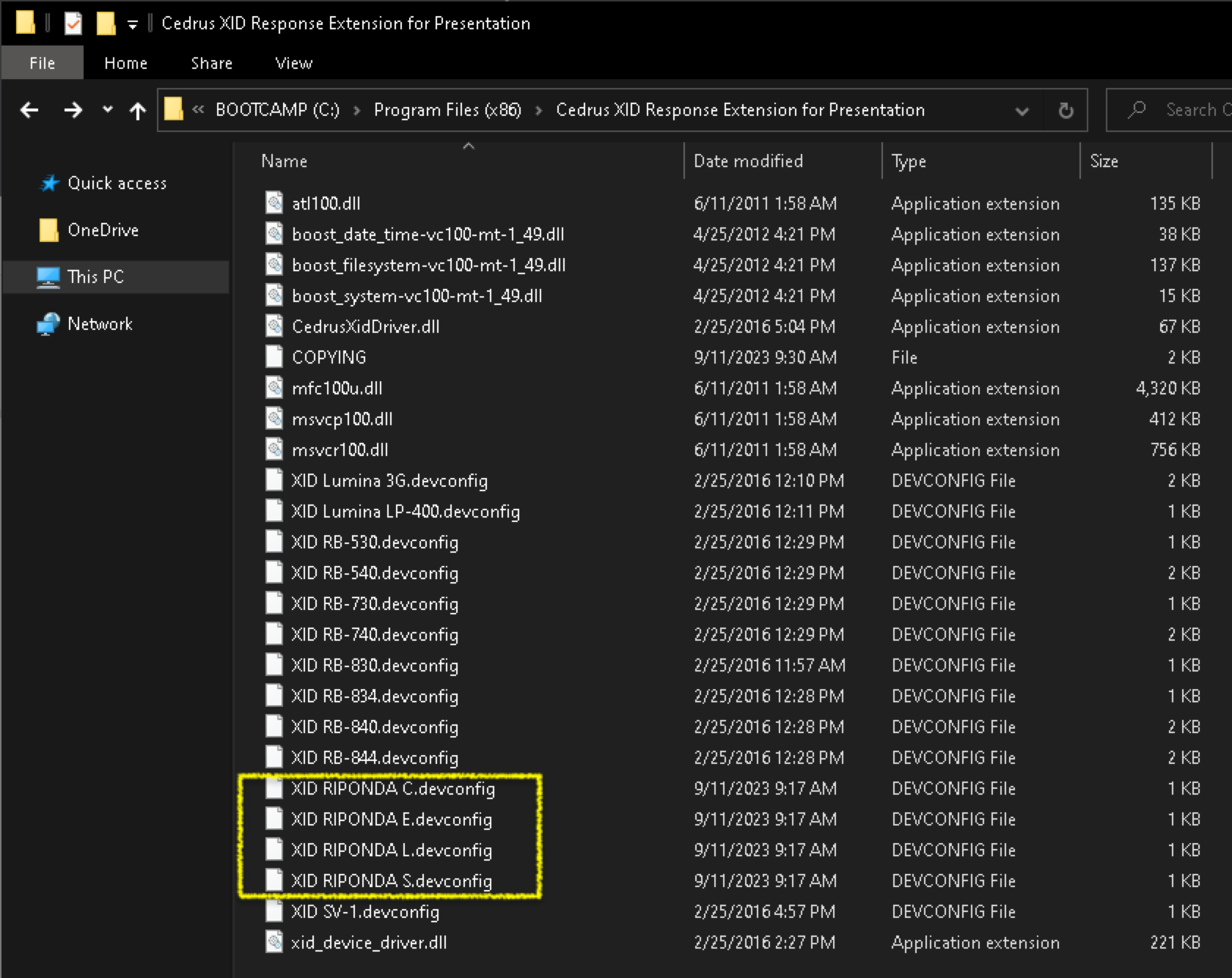Expand the address bar history dropdown
The image size is (1232, 978).
tap(1022, 111)
